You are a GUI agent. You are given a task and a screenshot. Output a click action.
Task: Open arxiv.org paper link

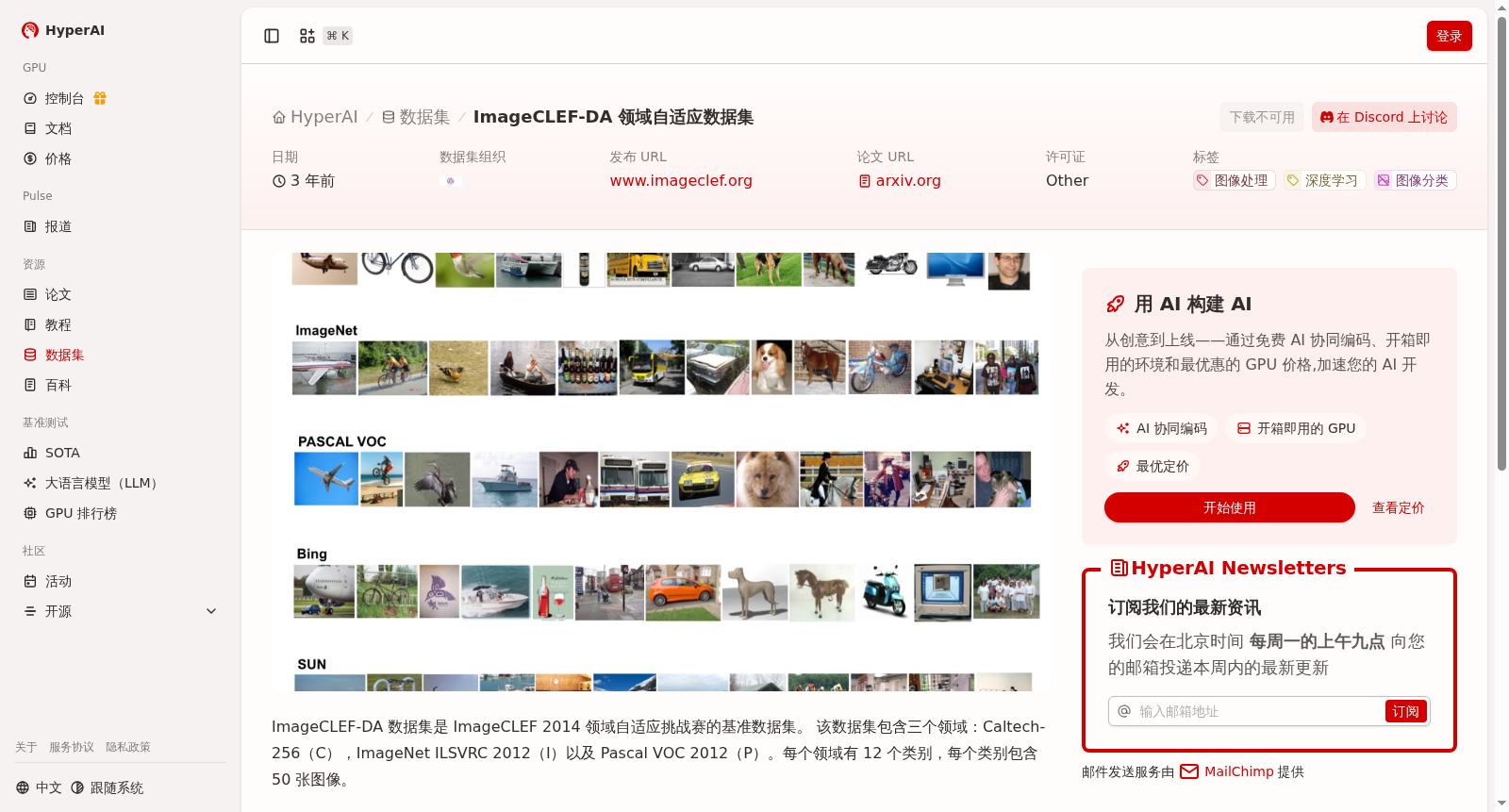tap(899, 180)
